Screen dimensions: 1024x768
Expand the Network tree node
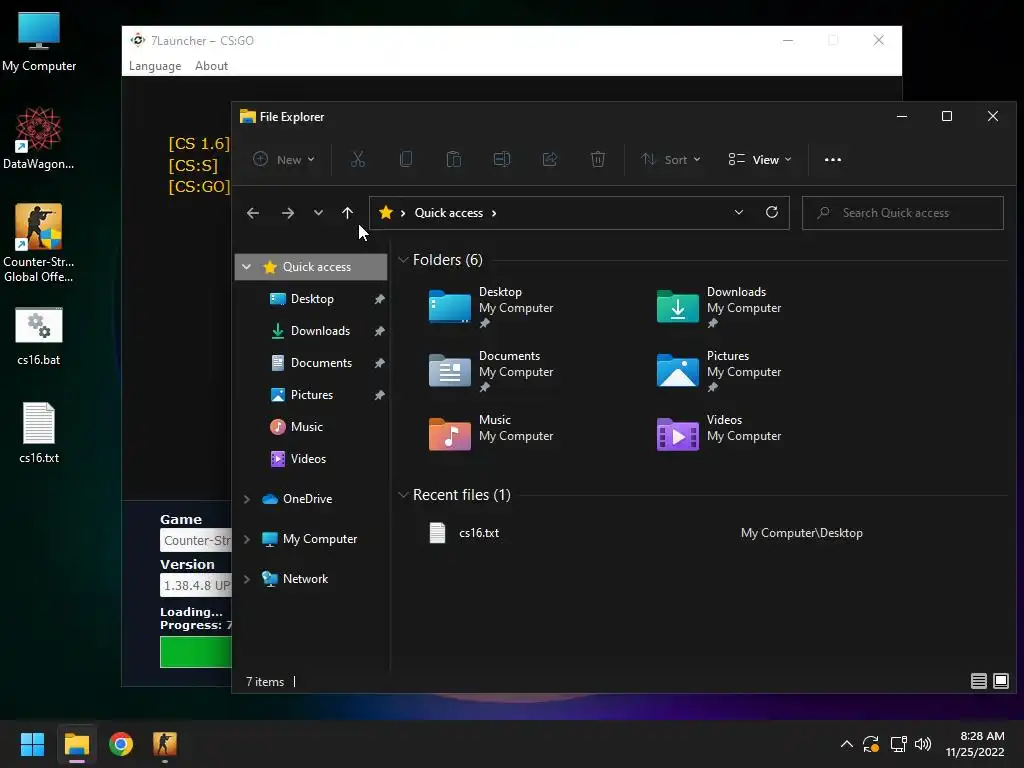246,579
